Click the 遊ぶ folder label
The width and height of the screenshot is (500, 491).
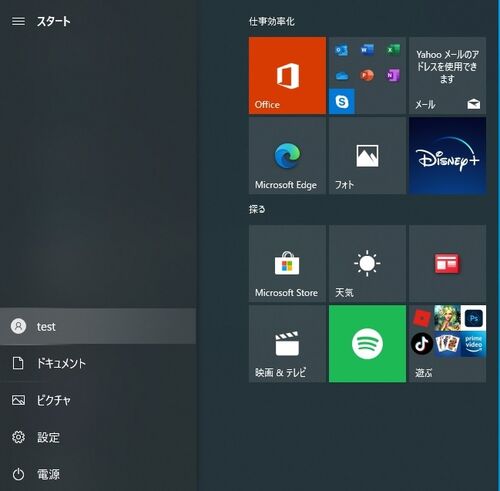(423, 373)
